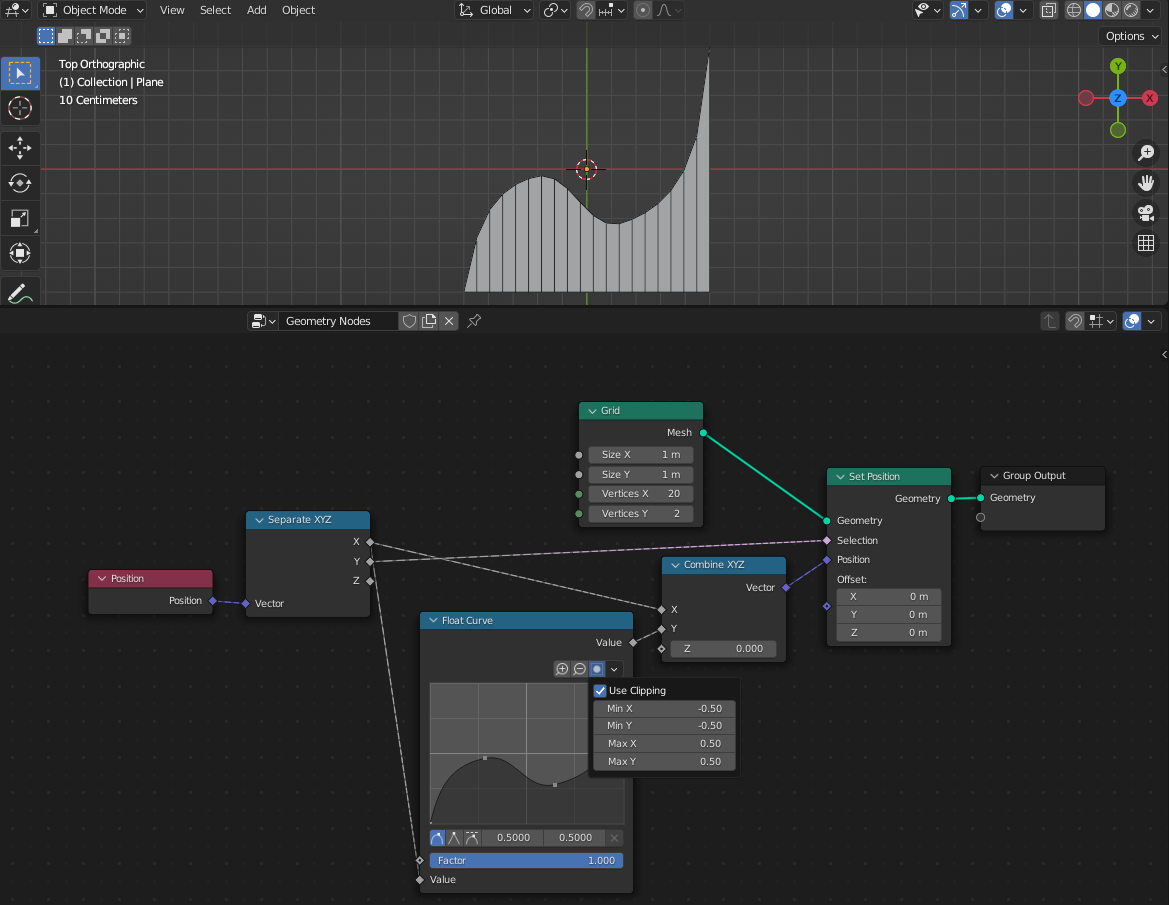Collapse the Float Curve node
1169x905 pixels.
click(431, 621)
